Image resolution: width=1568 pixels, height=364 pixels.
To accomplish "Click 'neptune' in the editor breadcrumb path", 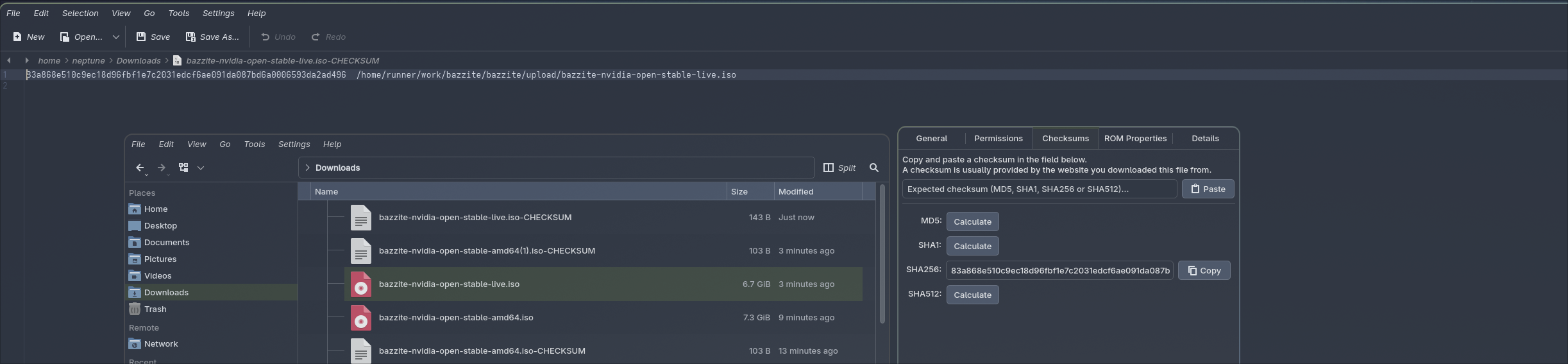I will [89, 60].
